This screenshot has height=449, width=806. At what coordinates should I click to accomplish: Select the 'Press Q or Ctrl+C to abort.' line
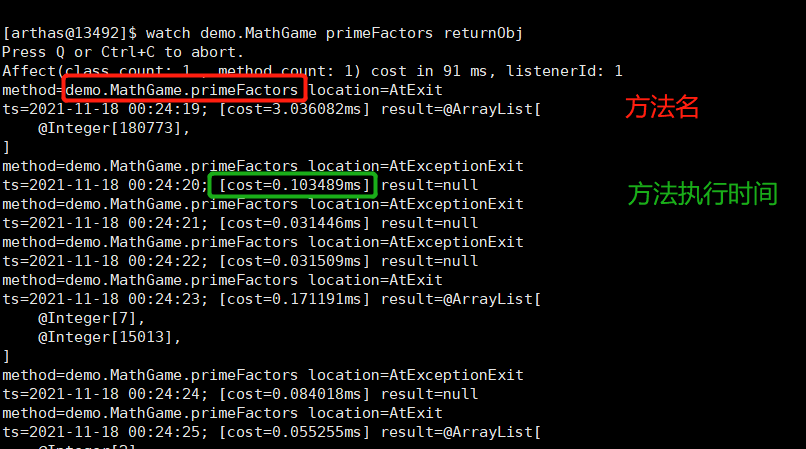click(122, 52)
